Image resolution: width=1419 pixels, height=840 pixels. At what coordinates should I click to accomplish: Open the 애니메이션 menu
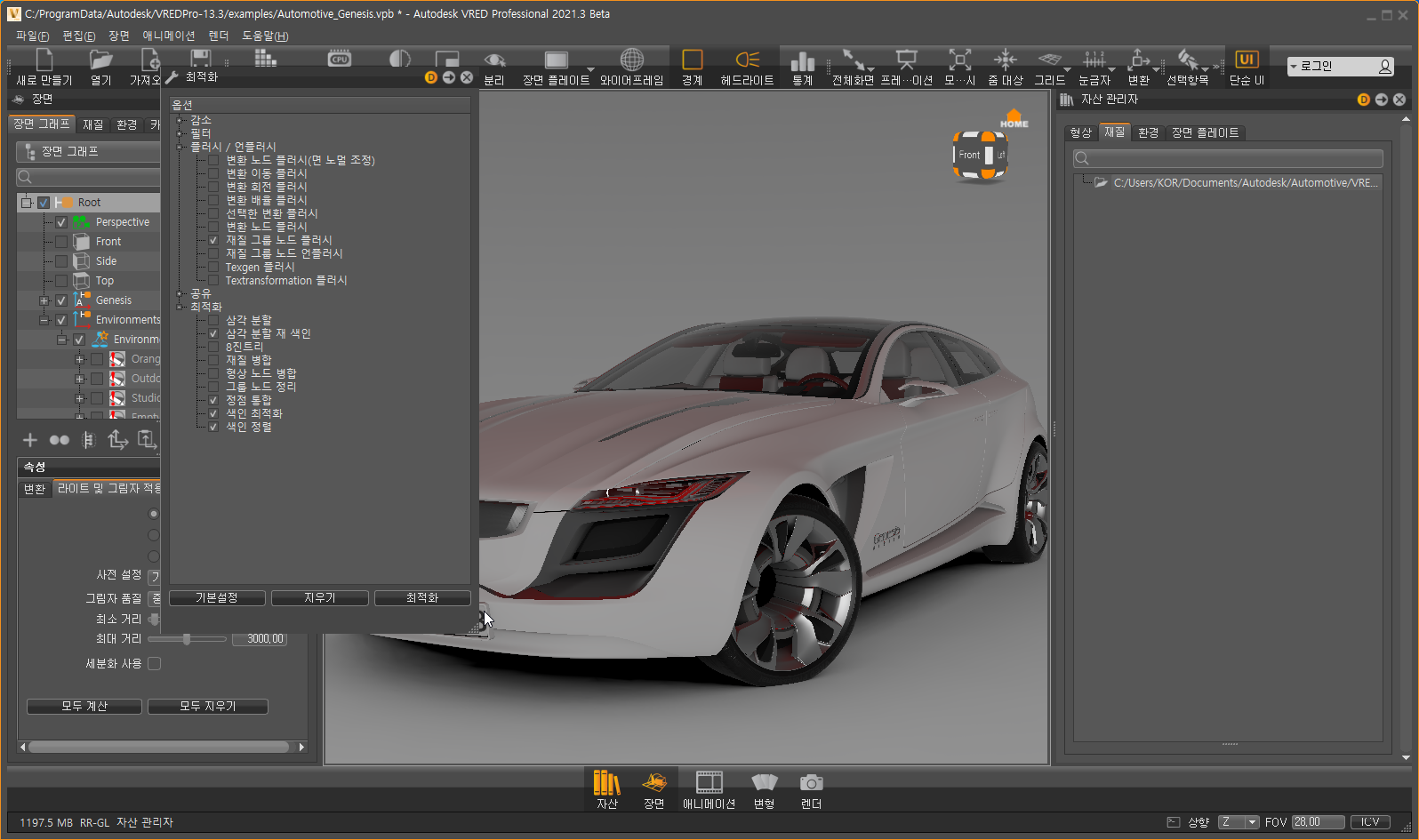pos(168,36)
